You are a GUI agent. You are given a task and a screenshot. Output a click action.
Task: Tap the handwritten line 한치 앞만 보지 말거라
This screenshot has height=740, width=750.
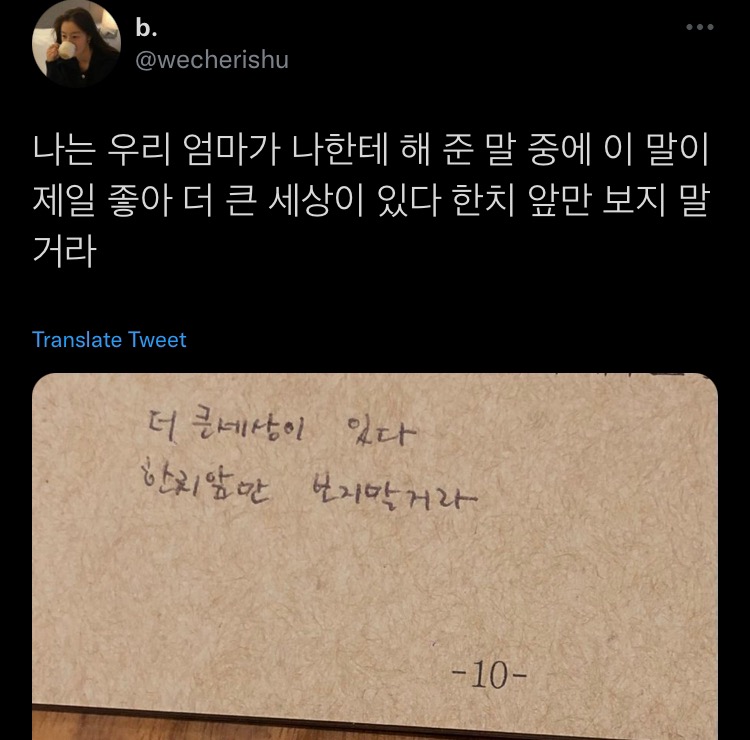[x=309, y=488]
